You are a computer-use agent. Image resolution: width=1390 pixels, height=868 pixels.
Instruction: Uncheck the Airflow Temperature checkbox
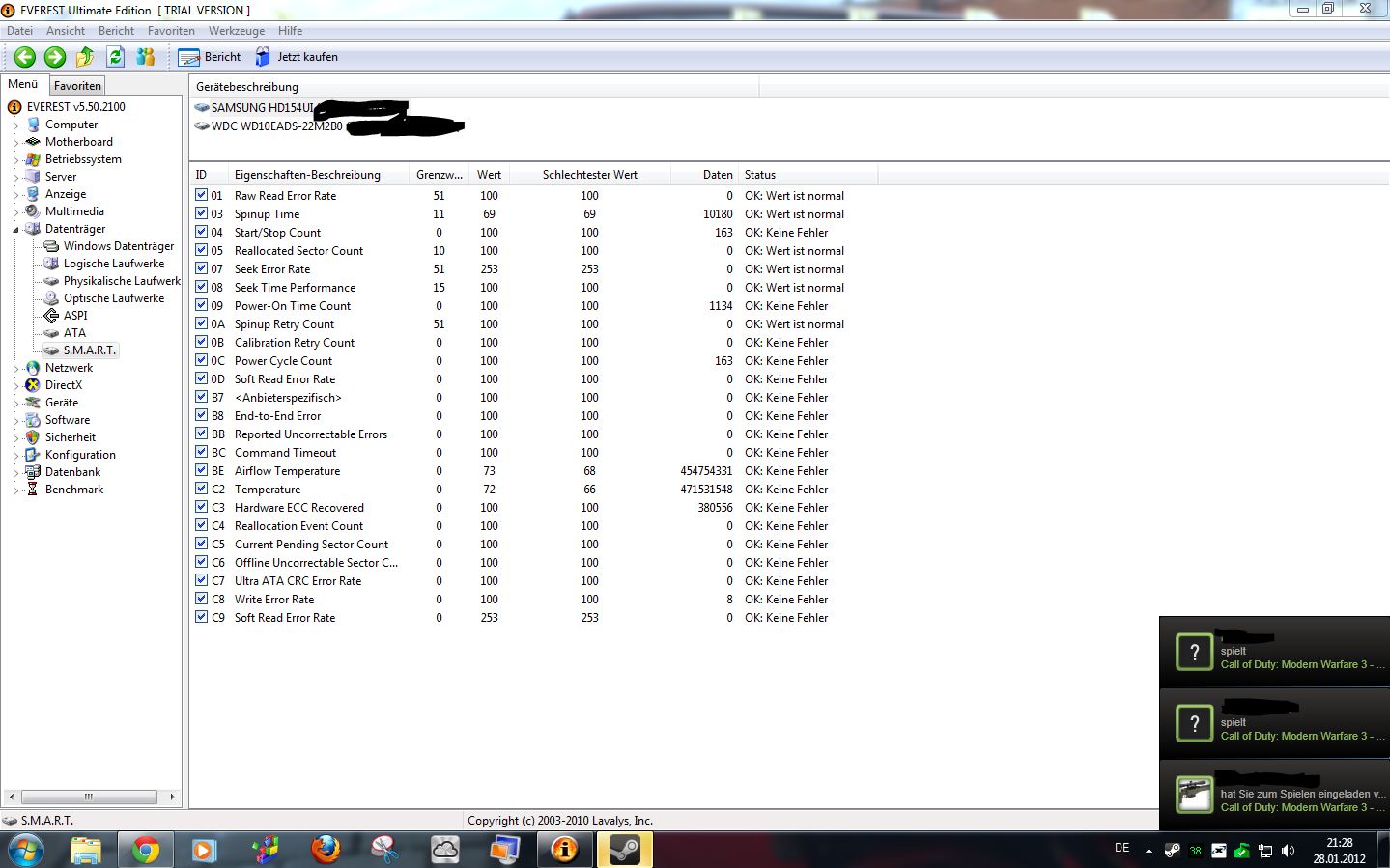coord(201,470)
